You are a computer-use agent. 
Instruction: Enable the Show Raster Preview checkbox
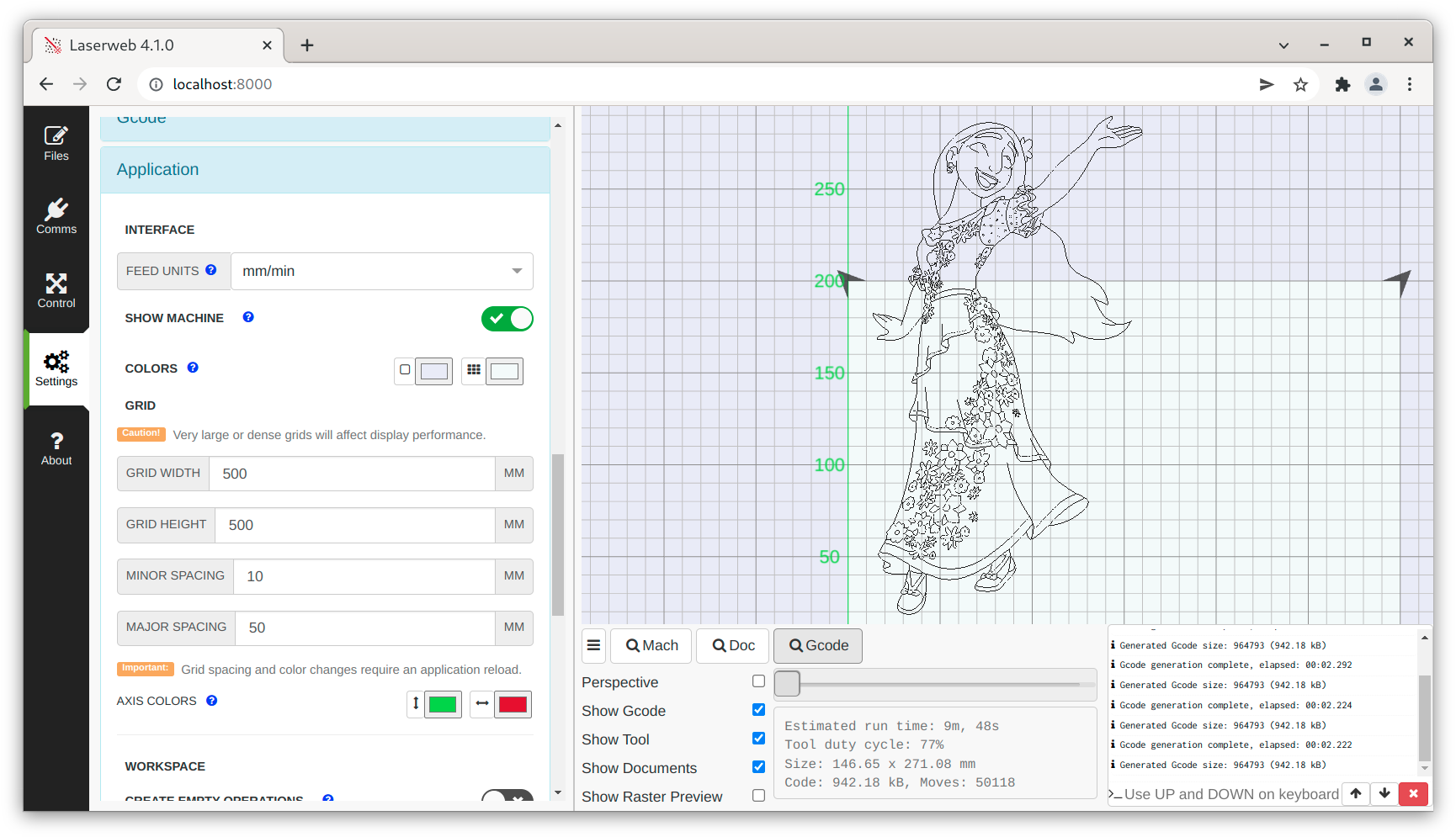coord(758,796)
